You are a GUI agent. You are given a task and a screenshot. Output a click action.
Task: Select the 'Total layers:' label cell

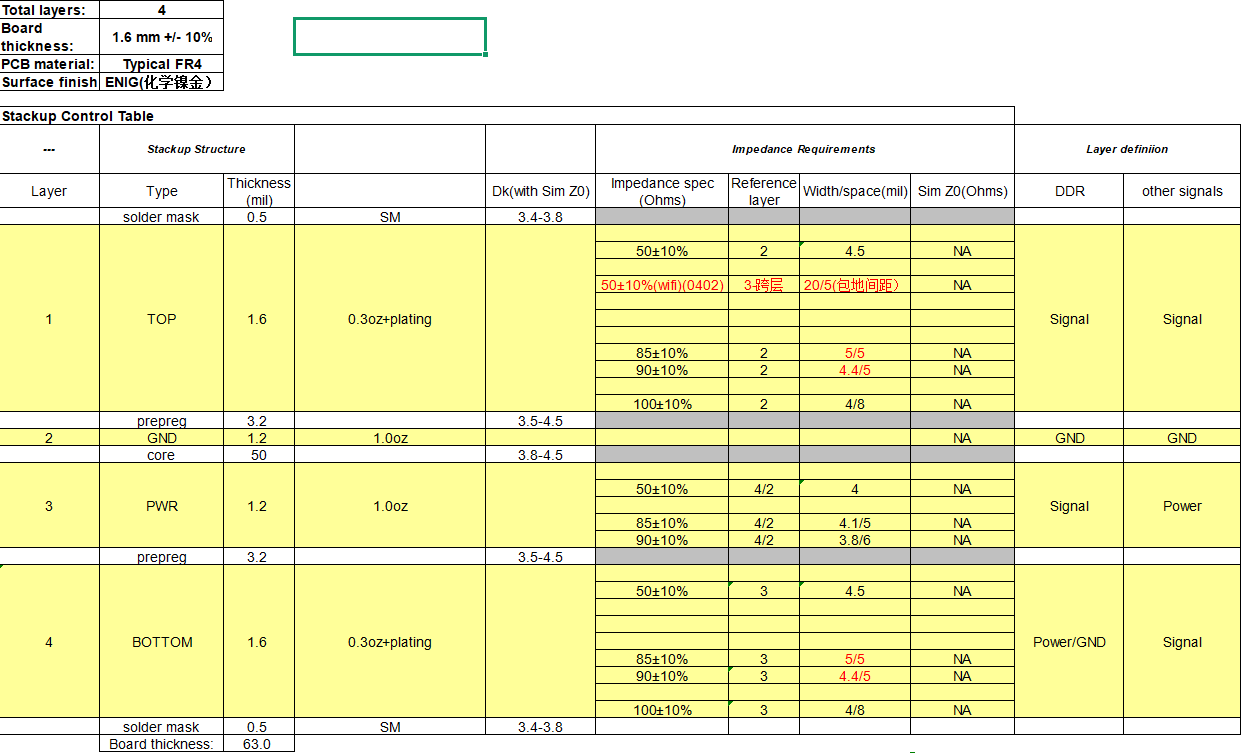(49, 10)
